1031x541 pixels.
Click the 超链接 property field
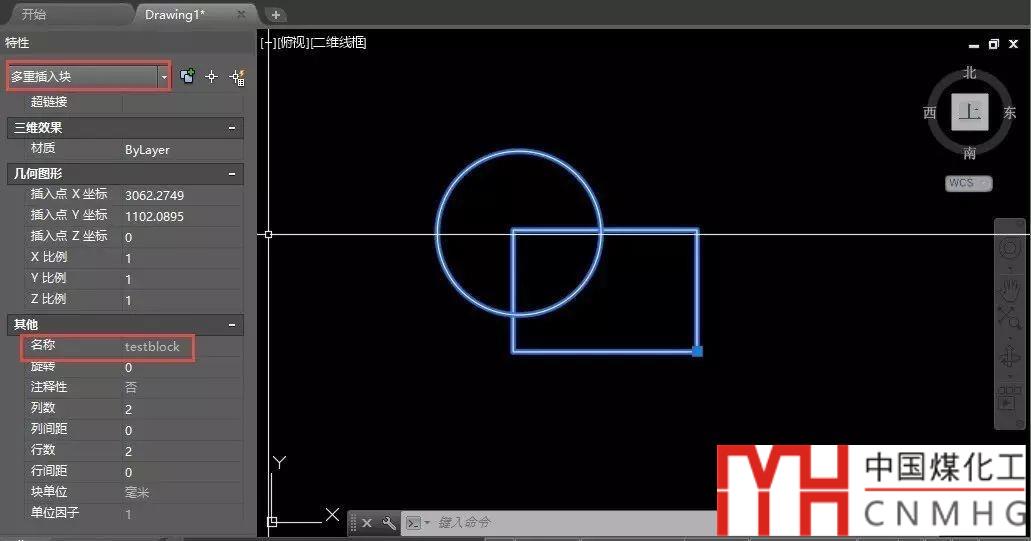click(183, 102)
